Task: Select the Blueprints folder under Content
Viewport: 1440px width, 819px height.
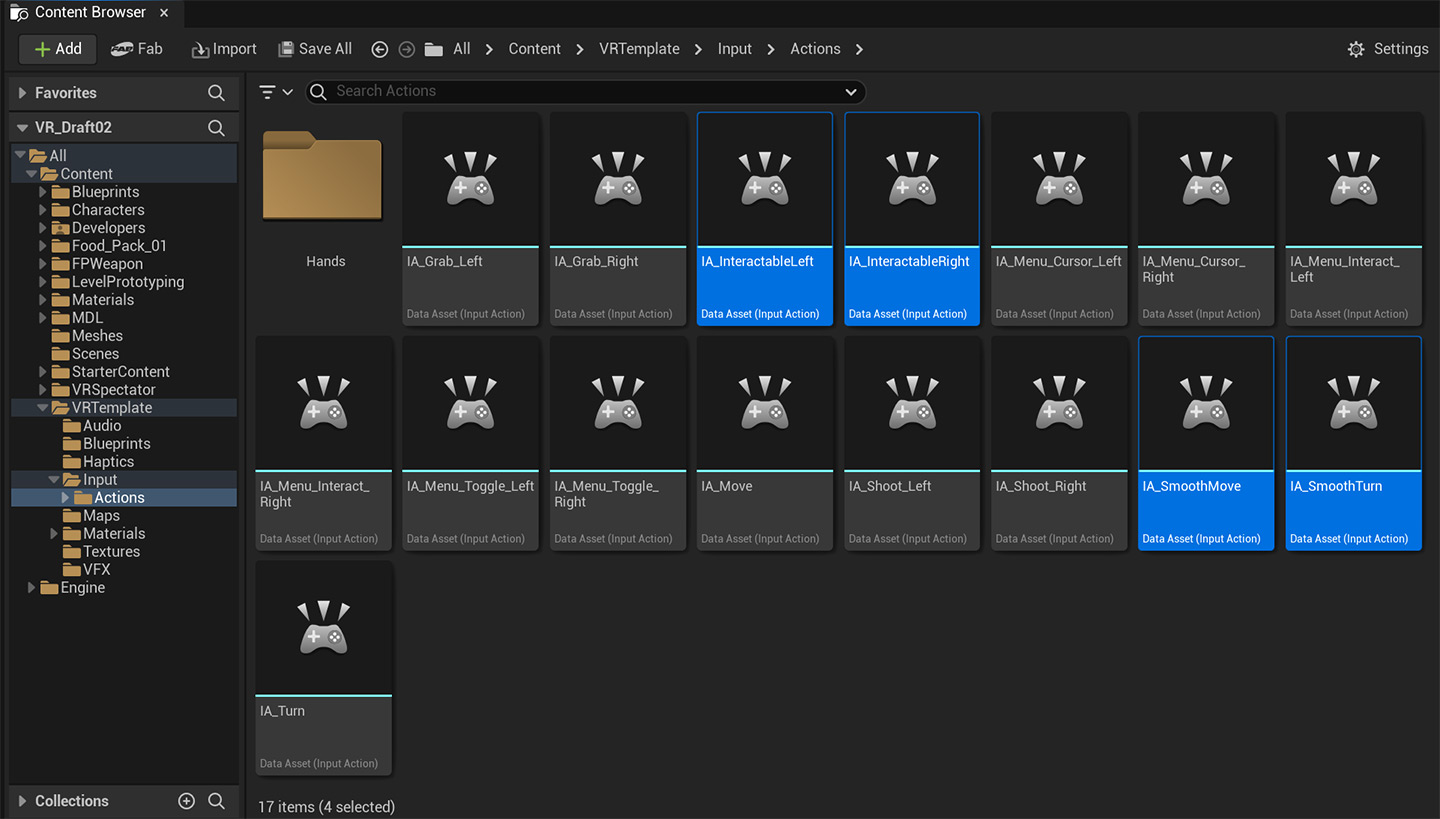Action: pyautogui.click(x=105, y=192)
